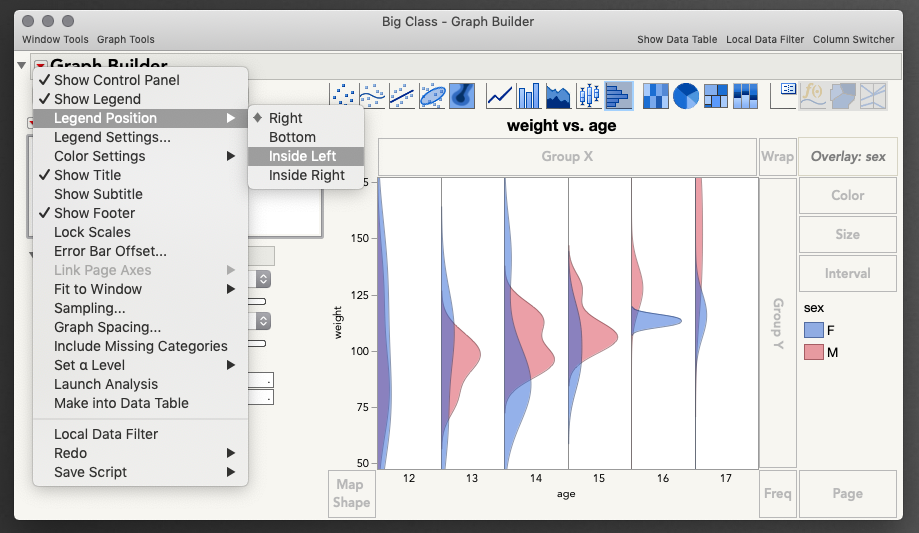
Task: Select the Mosaic element icon
Action: [x=745, y=96]
